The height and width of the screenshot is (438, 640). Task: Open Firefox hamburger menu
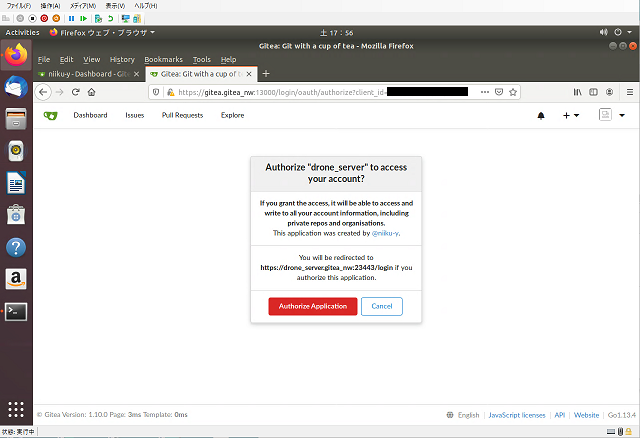[630, 92]
